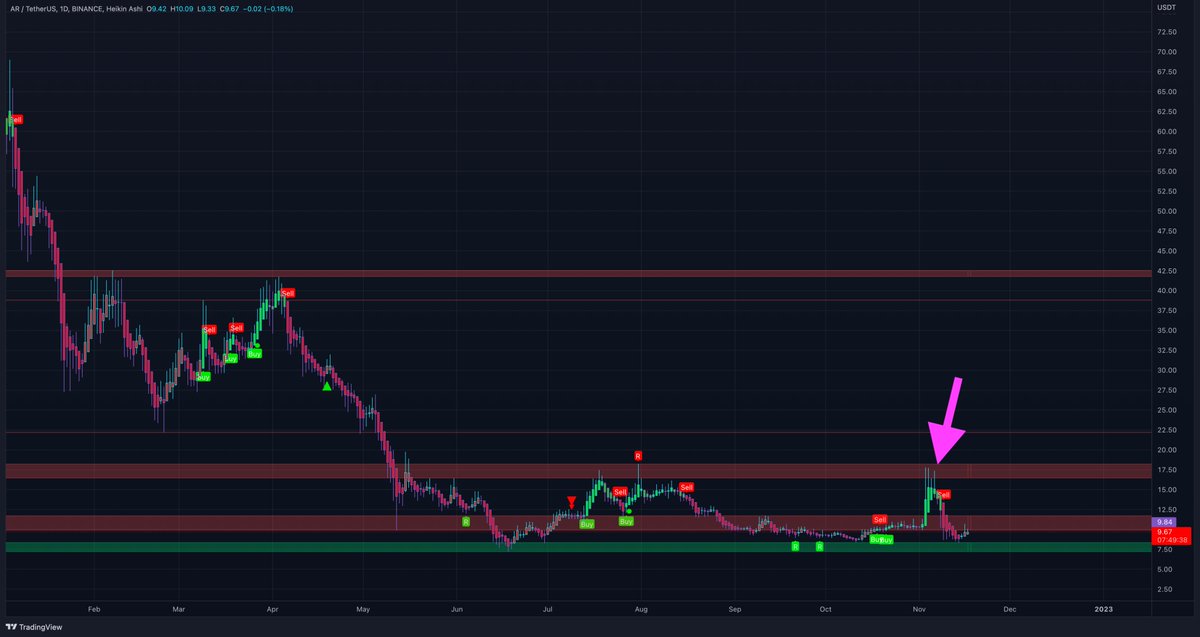Click the Sell label near the early-April highs
Image resolution: width=1200 pixels, height=637 pixels.
click(x=287, y=293)
